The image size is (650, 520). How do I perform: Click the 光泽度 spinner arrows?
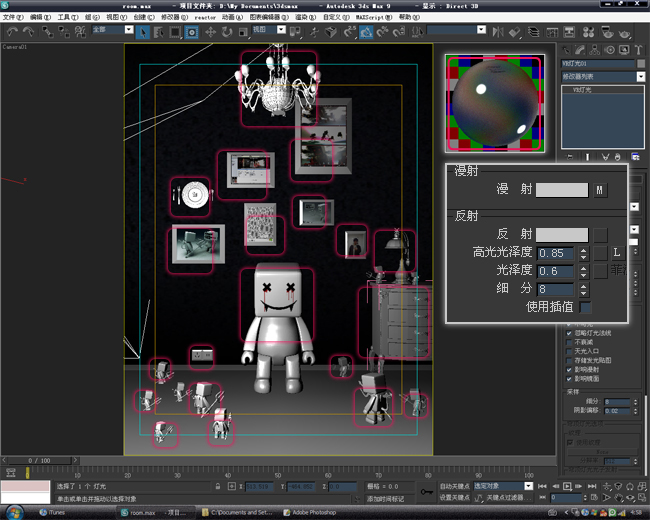point(583,272)
